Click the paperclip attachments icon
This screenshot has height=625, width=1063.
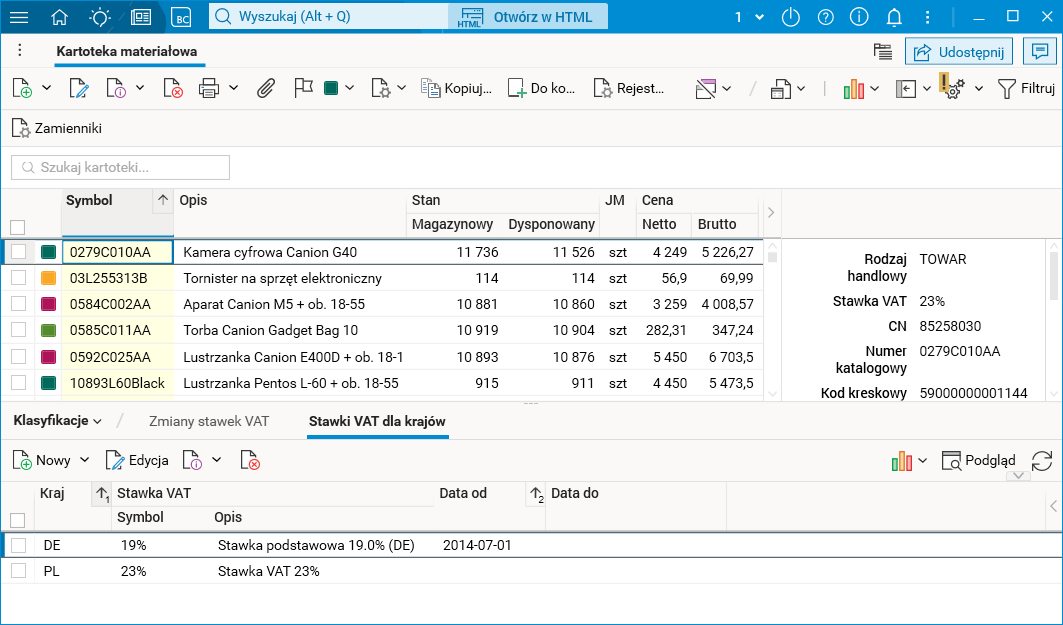tap(265, 88)
